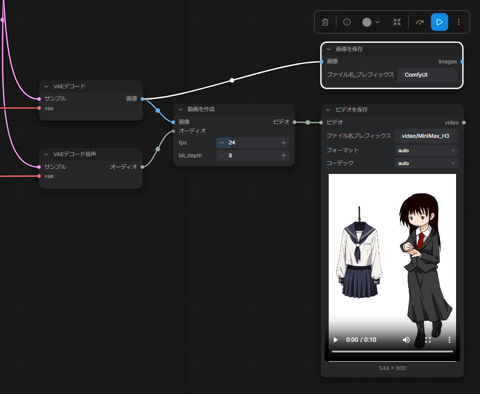Click the 0:00 / 0:10 time display
The width and height of the screenshot is (480, 394).
(x=361, y=340)
